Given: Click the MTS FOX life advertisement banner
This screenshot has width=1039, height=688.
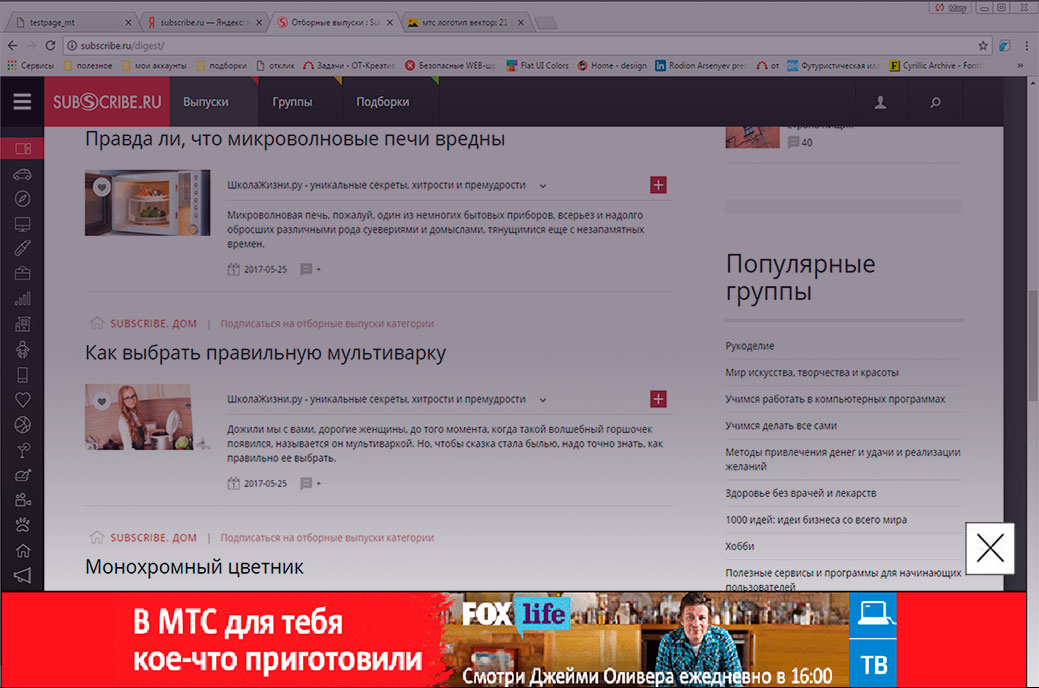Looking at the screenshot, I should point(514,640).
